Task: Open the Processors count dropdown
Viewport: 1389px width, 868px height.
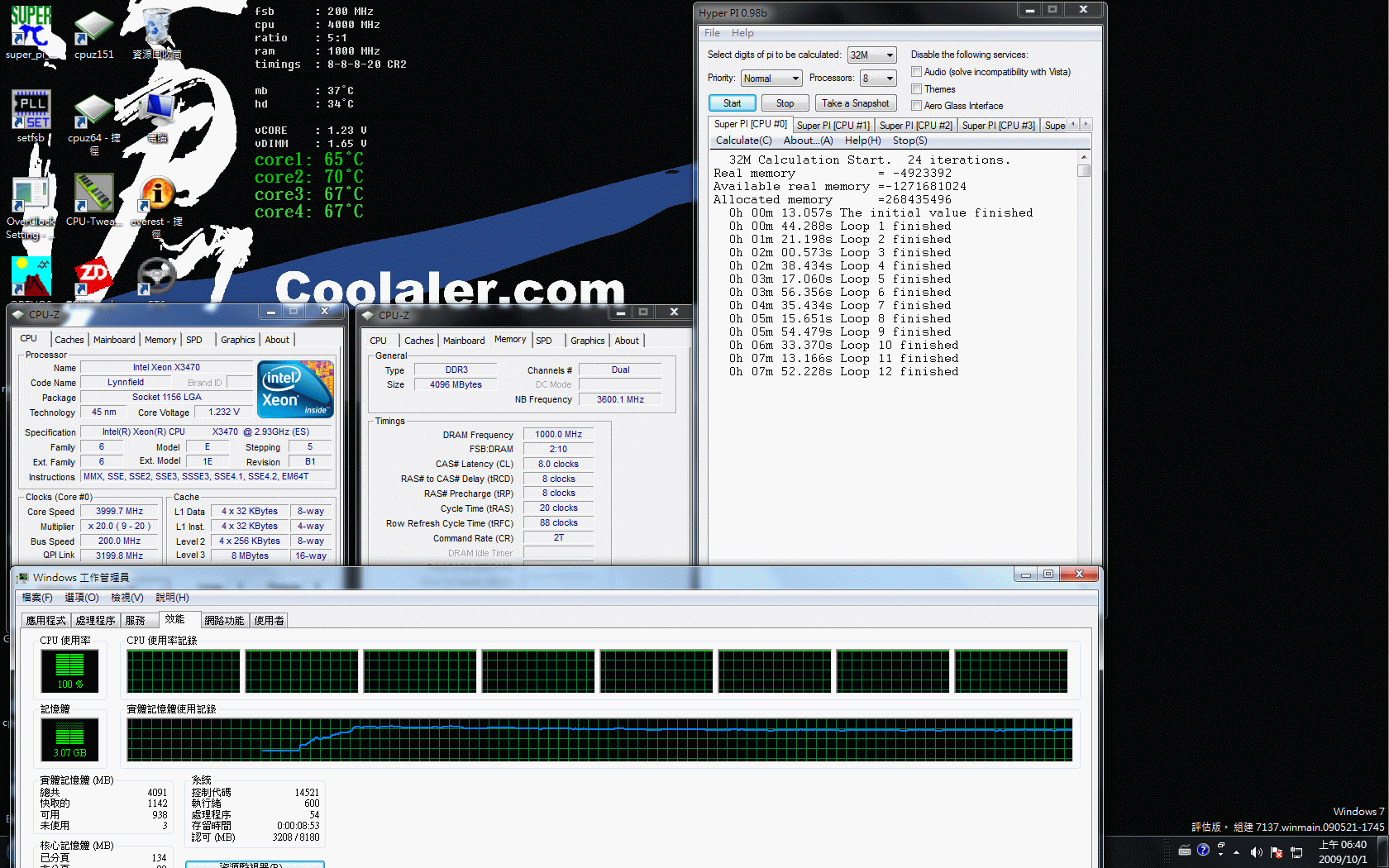Action: tap(878, 79)
